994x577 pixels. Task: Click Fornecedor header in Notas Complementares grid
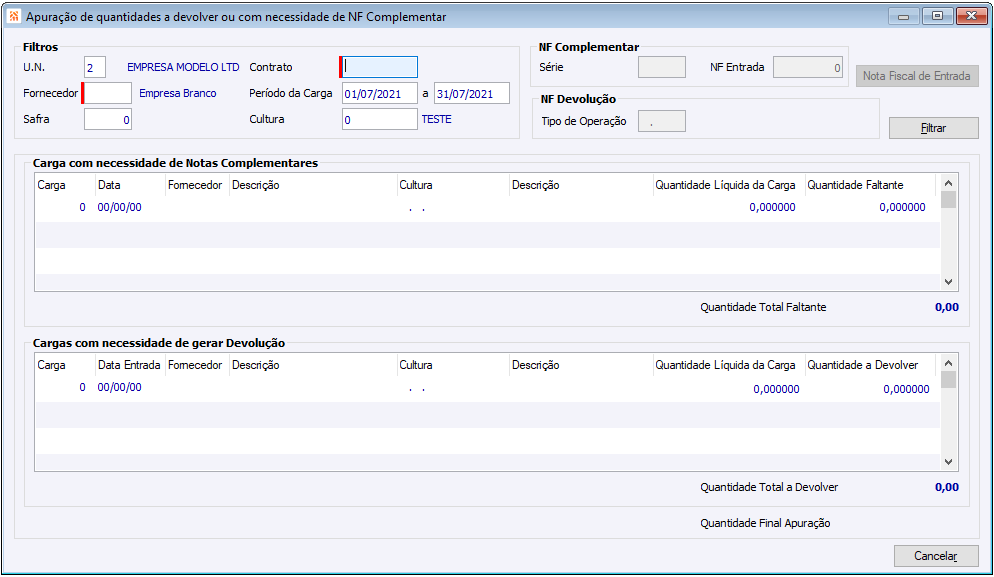pos(195,185)
